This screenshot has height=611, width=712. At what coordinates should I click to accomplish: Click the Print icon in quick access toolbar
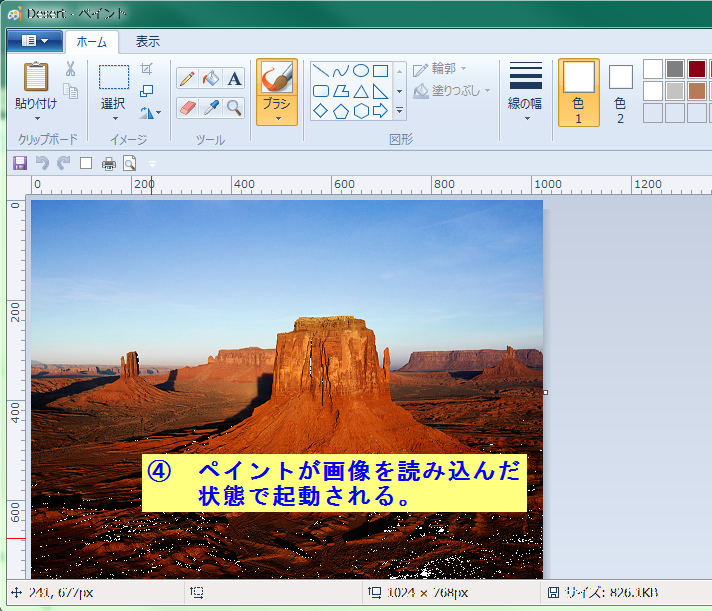point(108,163)
